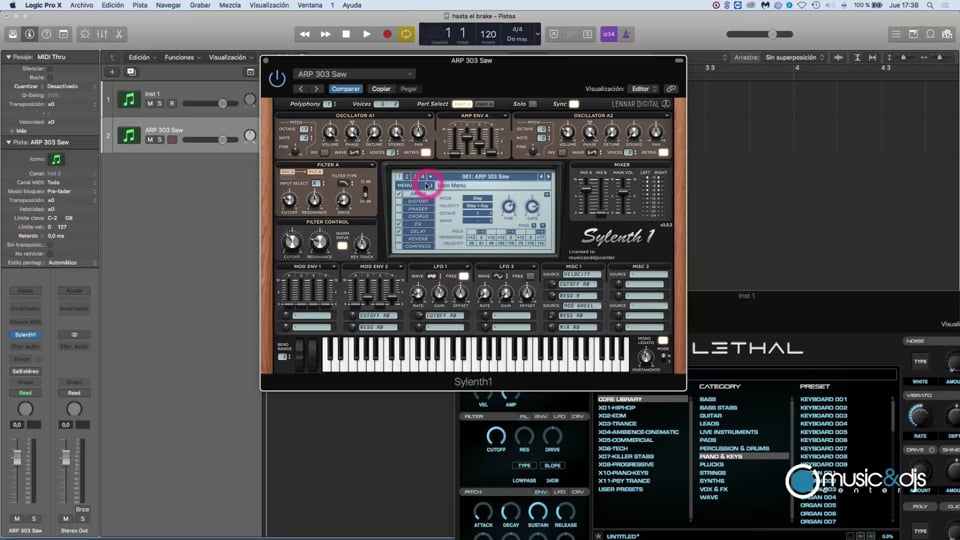The width and height of the screenshot is (960, 540).
Task: Adjust the Inst 1 track volume slider
Action: click(211, 103)
